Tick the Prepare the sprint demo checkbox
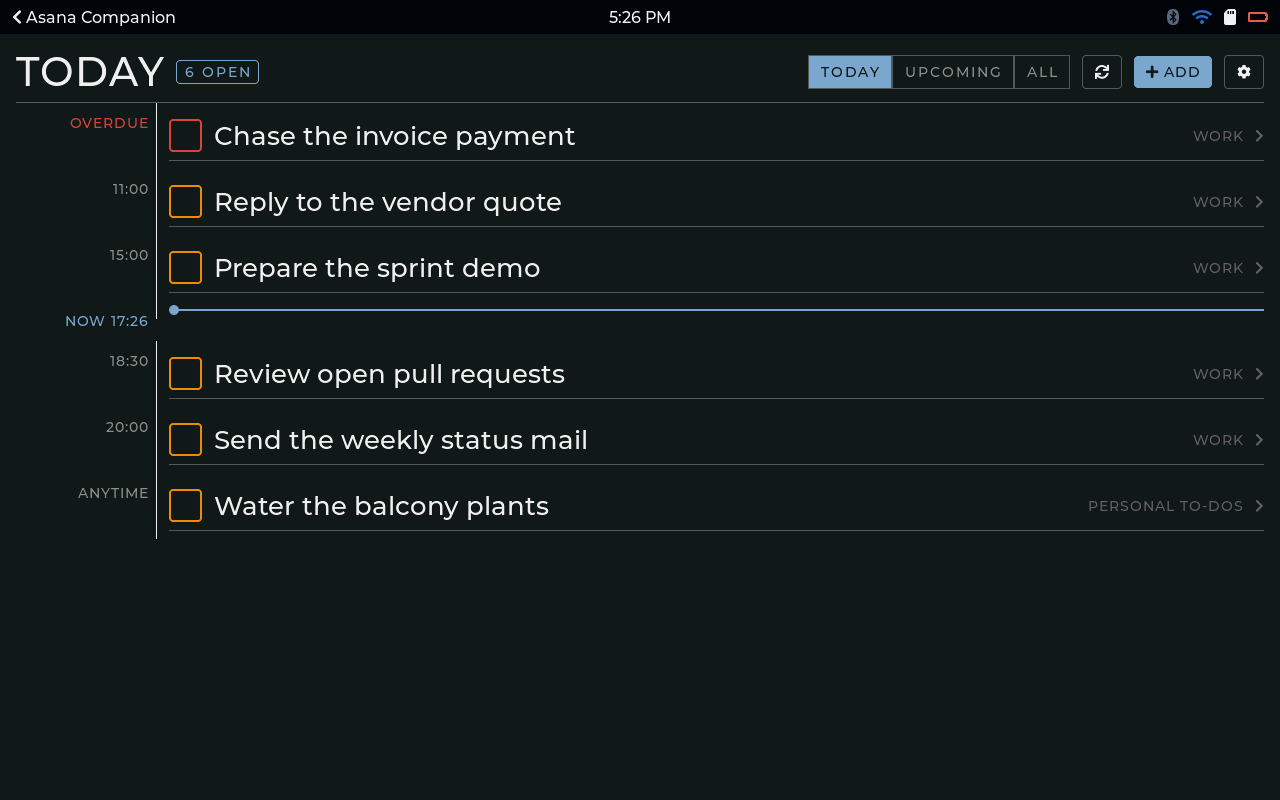Screen dimensions: 1280x800 tap(185, 268)
